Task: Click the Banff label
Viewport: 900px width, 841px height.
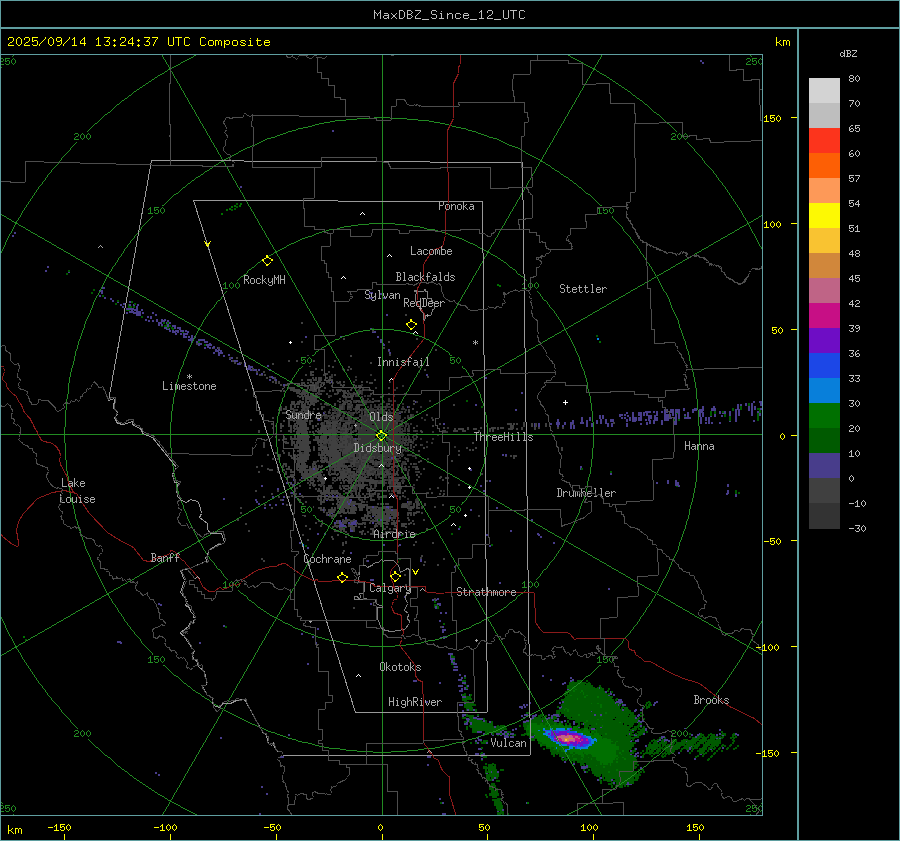Action: tap(165, 557)
